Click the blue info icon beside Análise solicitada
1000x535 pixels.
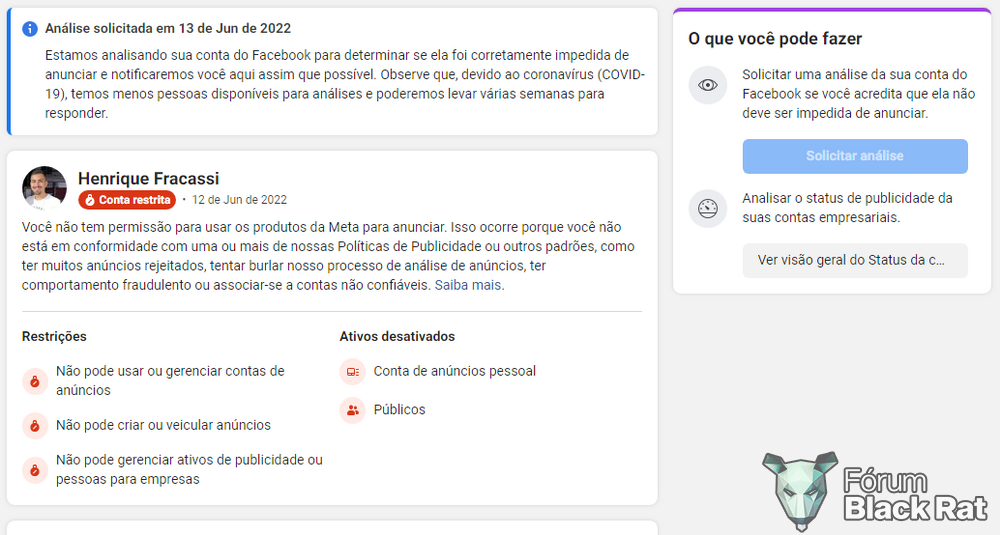[30, 29]
